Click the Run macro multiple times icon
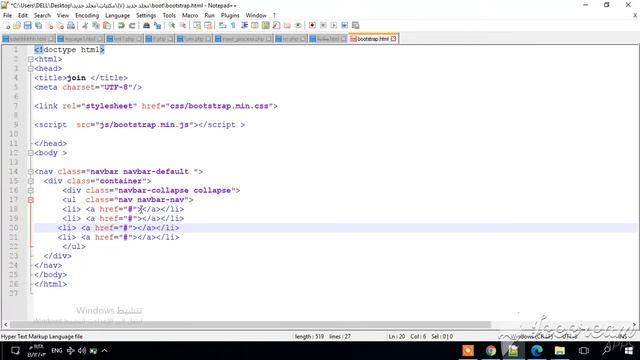This screenshot has width=640, height=360. coord(345,25)
